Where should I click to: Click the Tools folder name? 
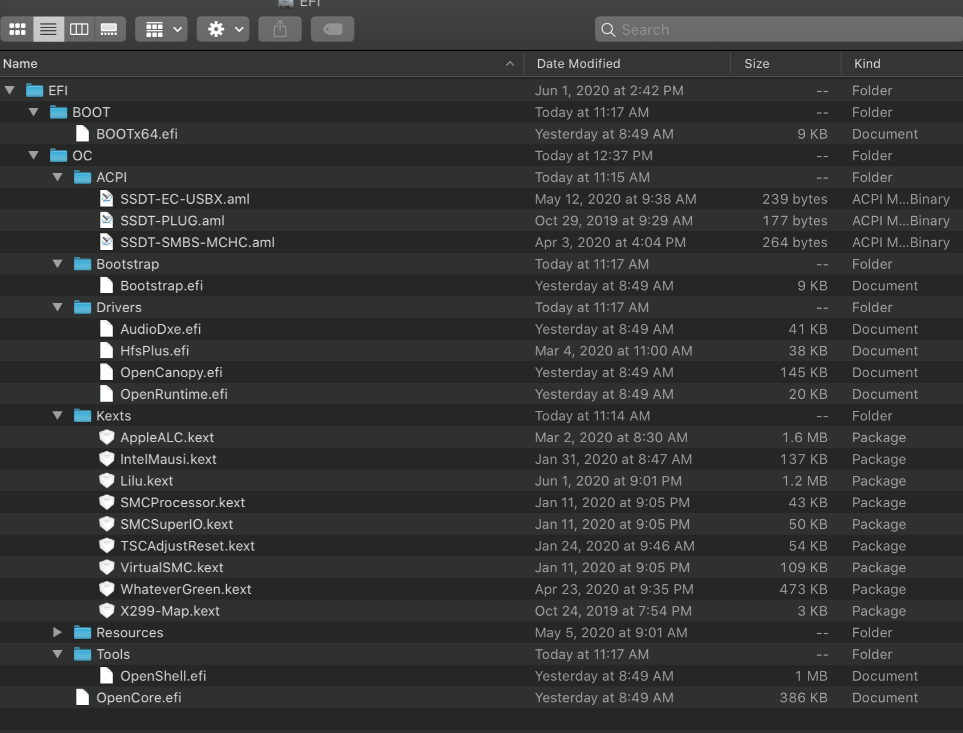pos(113,654)
